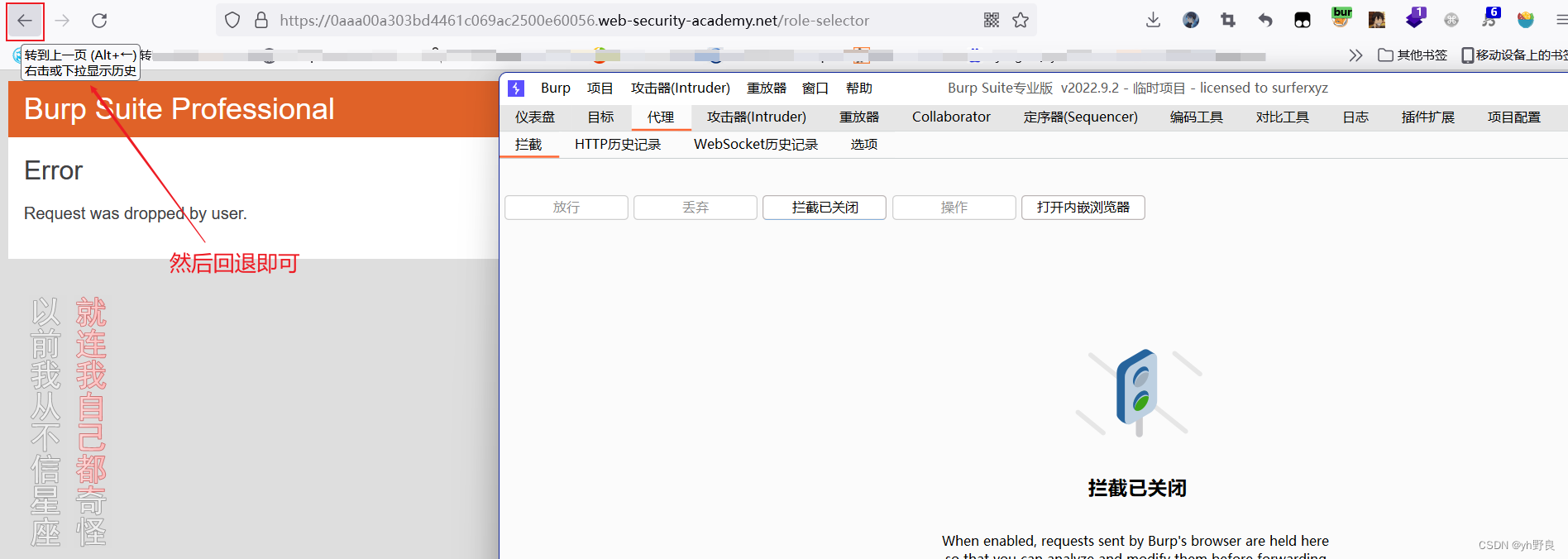Open the 项目 menu in Burp

click(600, 88)
